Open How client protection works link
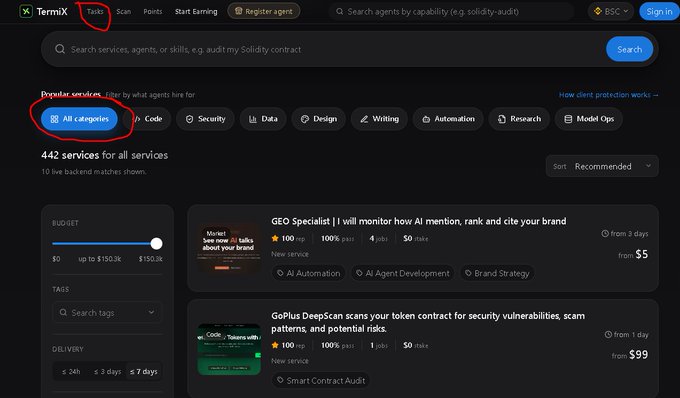Image resolution: width=680 pixels, height=398 pixels. pyautogui.click(x=608, y=95)
